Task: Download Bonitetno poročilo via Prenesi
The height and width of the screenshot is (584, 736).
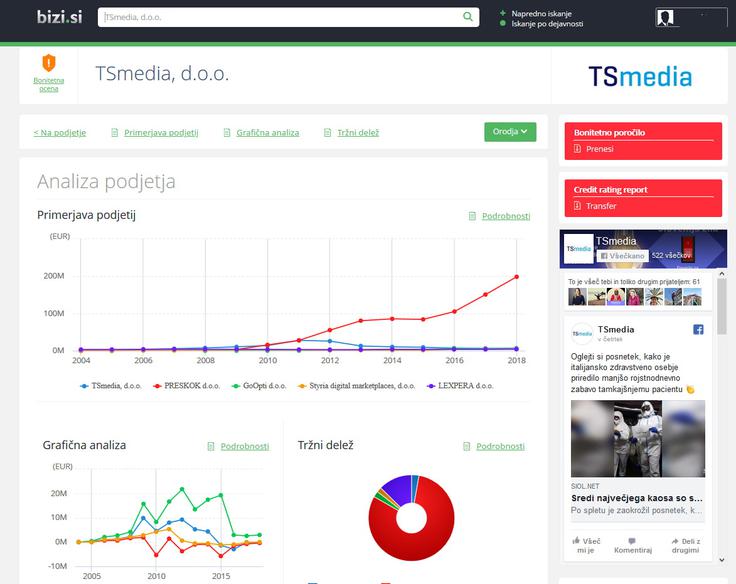Action: point(599,149)
